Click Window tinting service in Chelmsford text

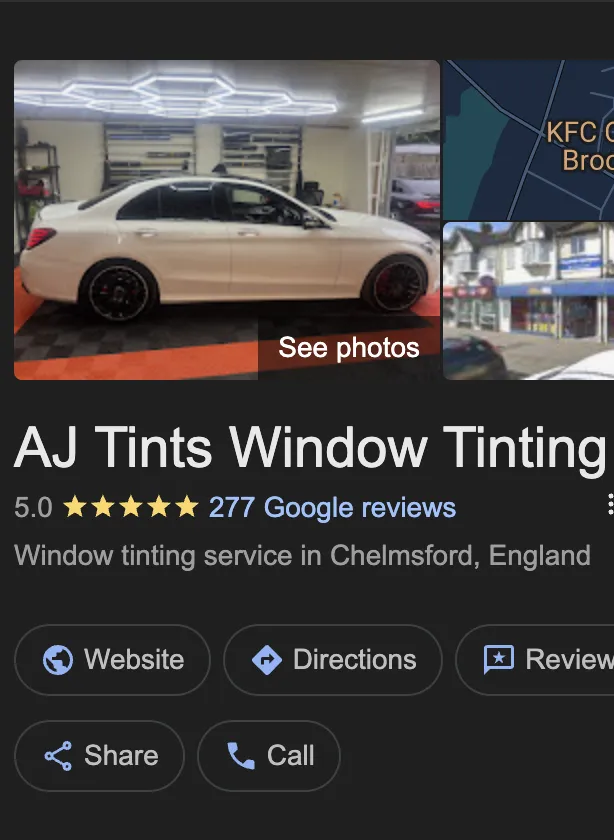(x=302, y=555)
